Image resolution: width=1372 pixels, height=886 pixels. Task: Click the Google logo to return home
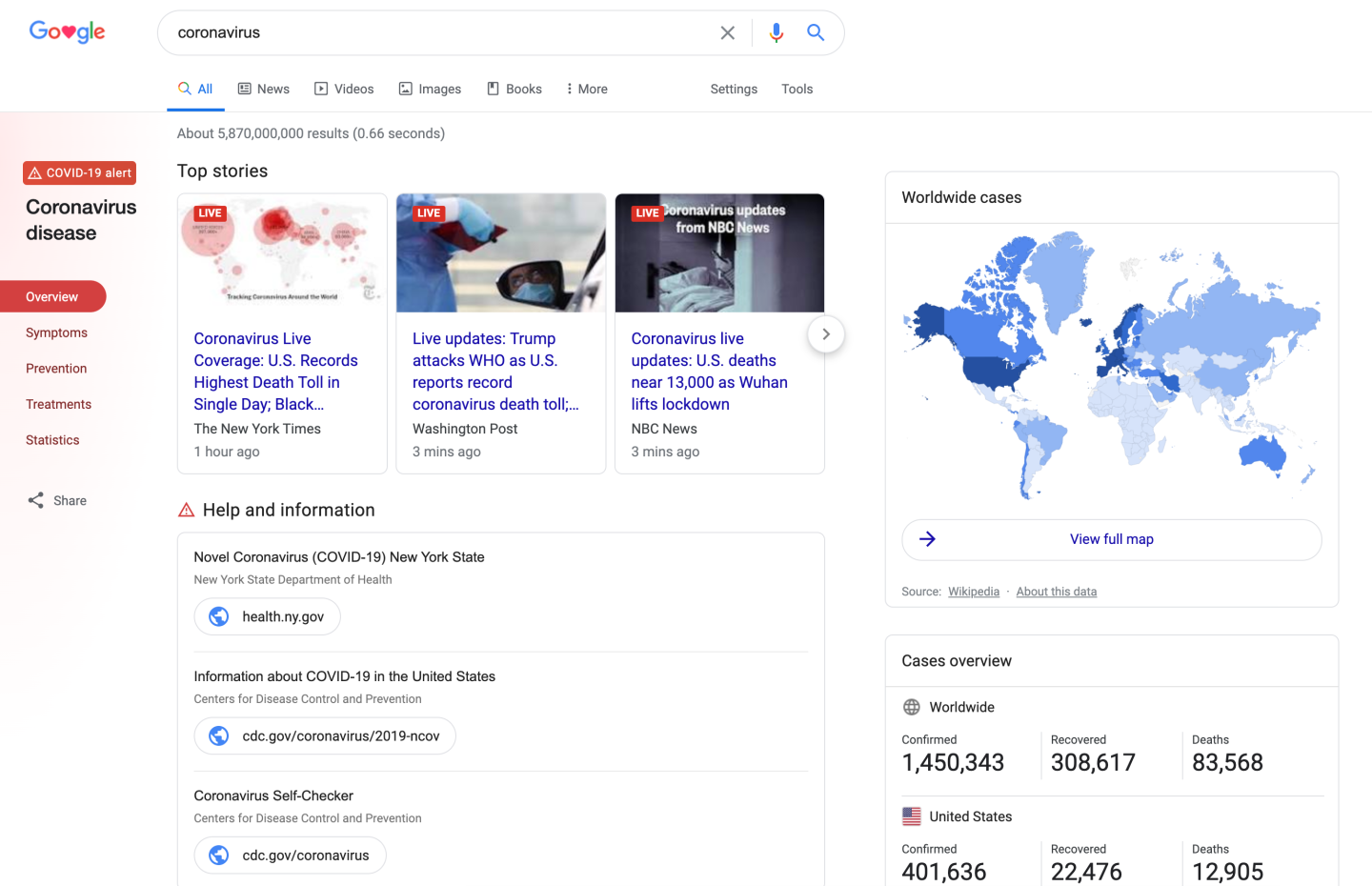67,31
